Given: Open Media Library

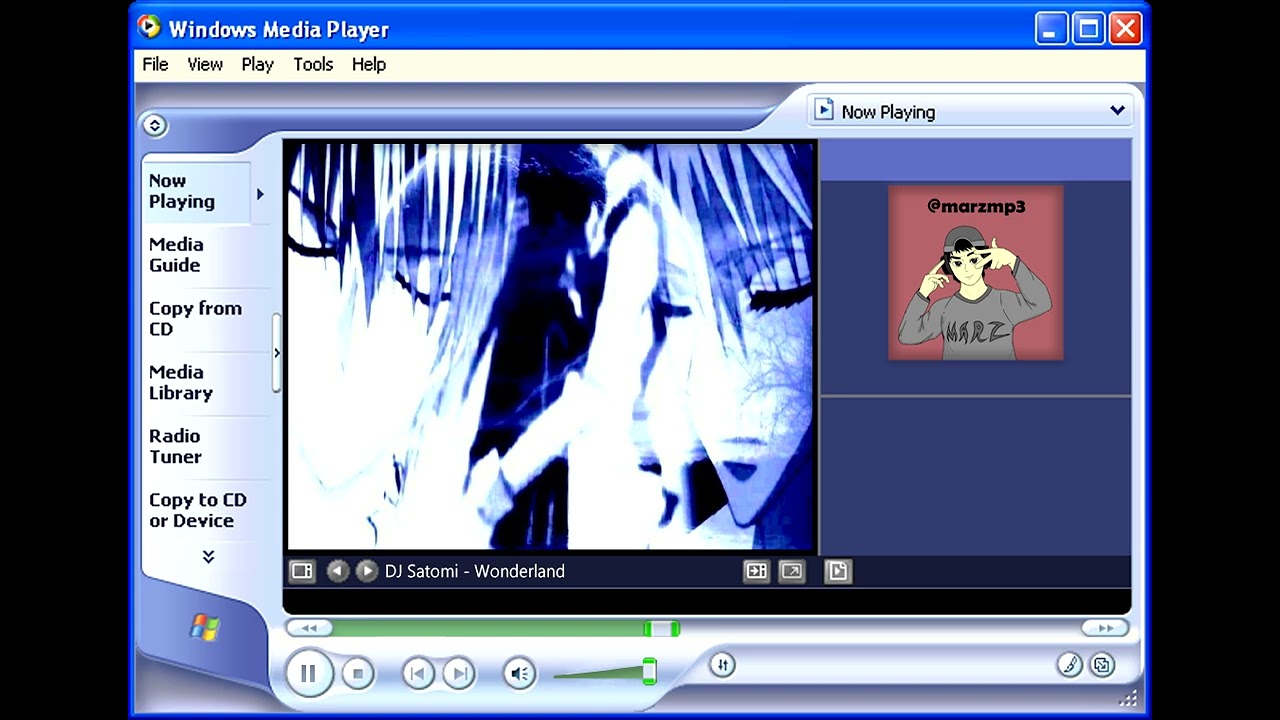Looking at the screenshot, I should click(x=181, y=383).
